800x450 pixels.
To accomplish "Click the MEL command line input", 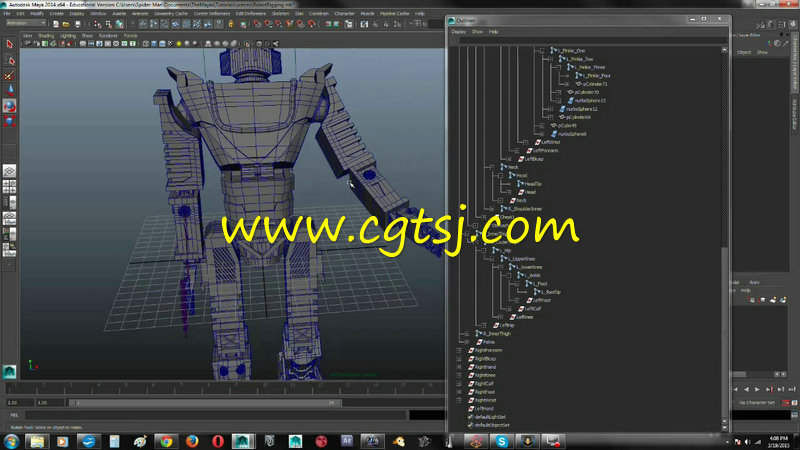I will tap(216, 415).
